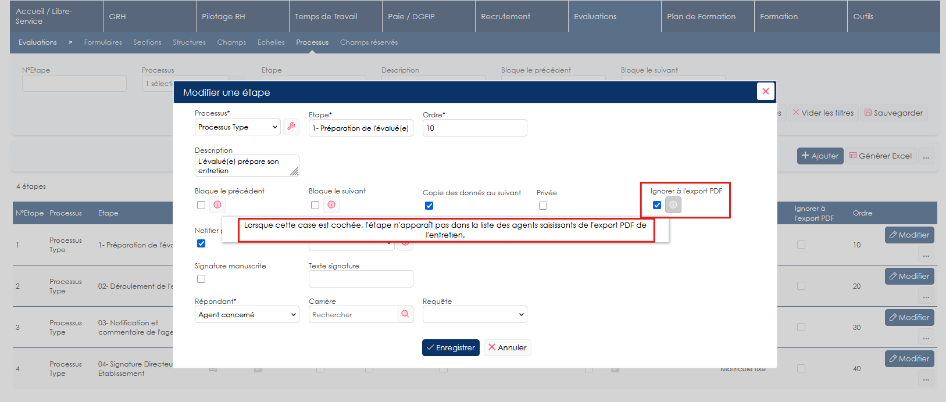
Task: Switch to the Structures sub-tab
Action: [189, 43]
